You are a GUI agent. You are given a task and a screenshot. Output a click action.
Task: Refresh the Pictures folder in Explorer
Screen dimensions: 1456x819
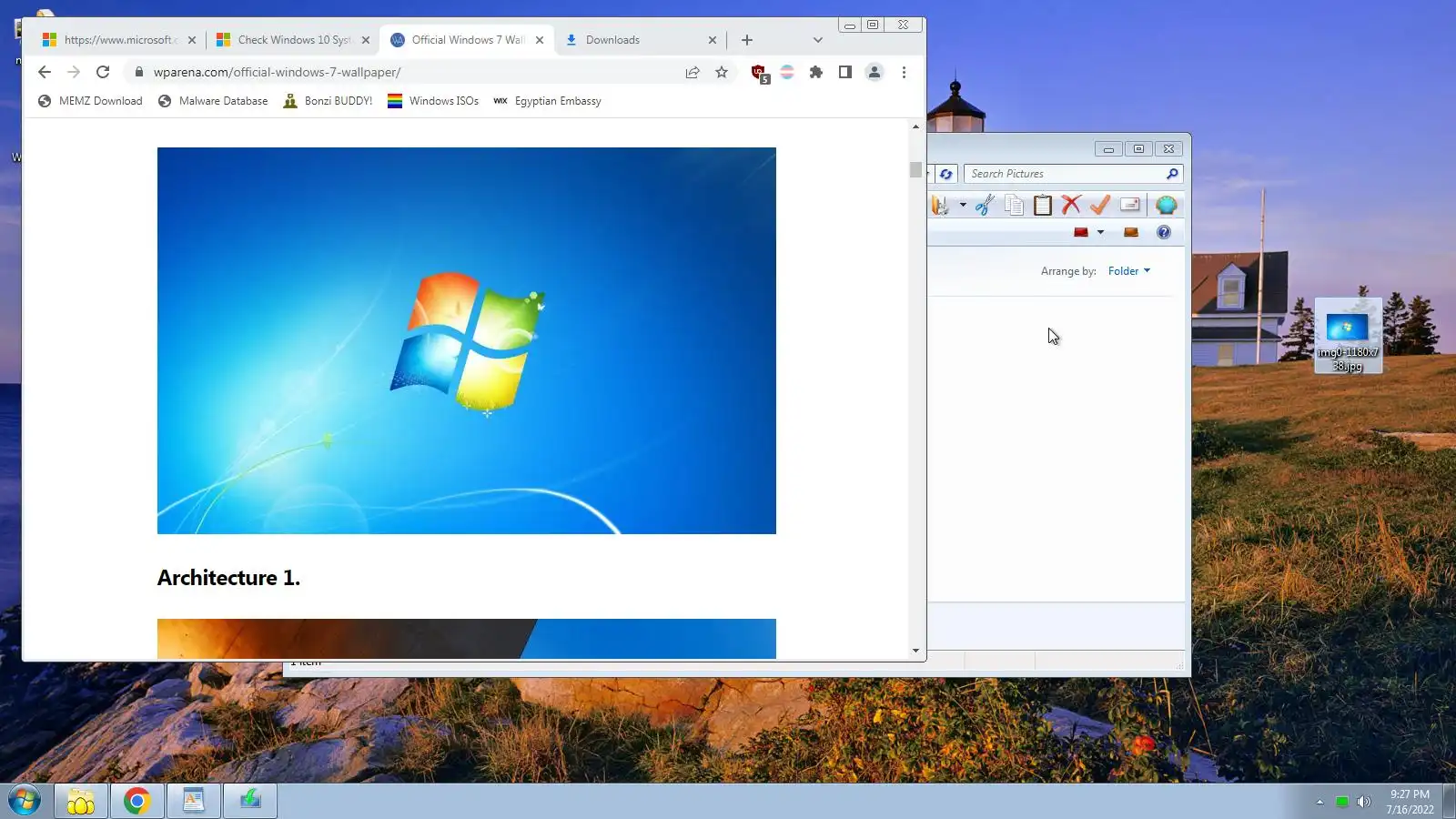[946, 174]
